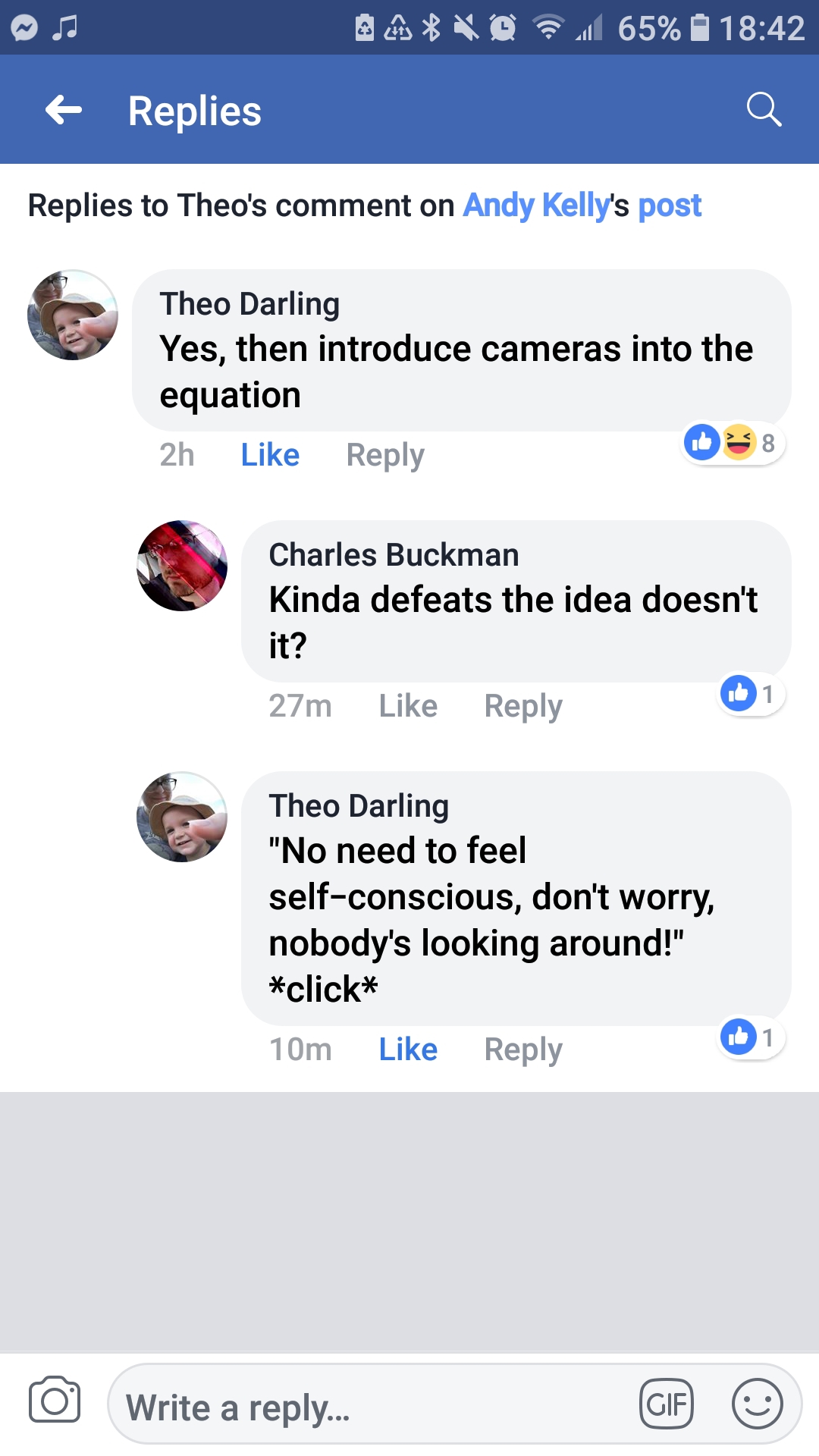The image size is (819, 1456).
Task: Open the camera to attach a photo
Action: 54,1401
